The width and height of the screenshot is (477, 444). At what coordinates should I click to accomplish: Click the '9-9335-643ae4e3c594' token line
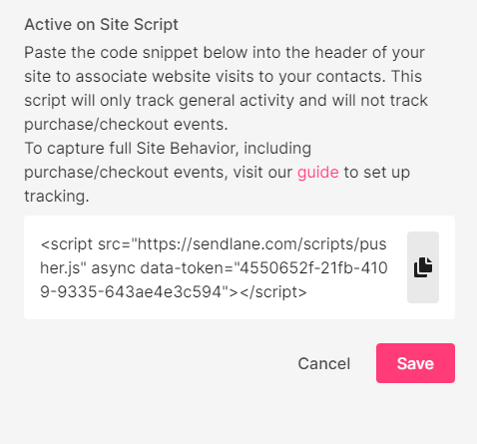click(131, 292)
